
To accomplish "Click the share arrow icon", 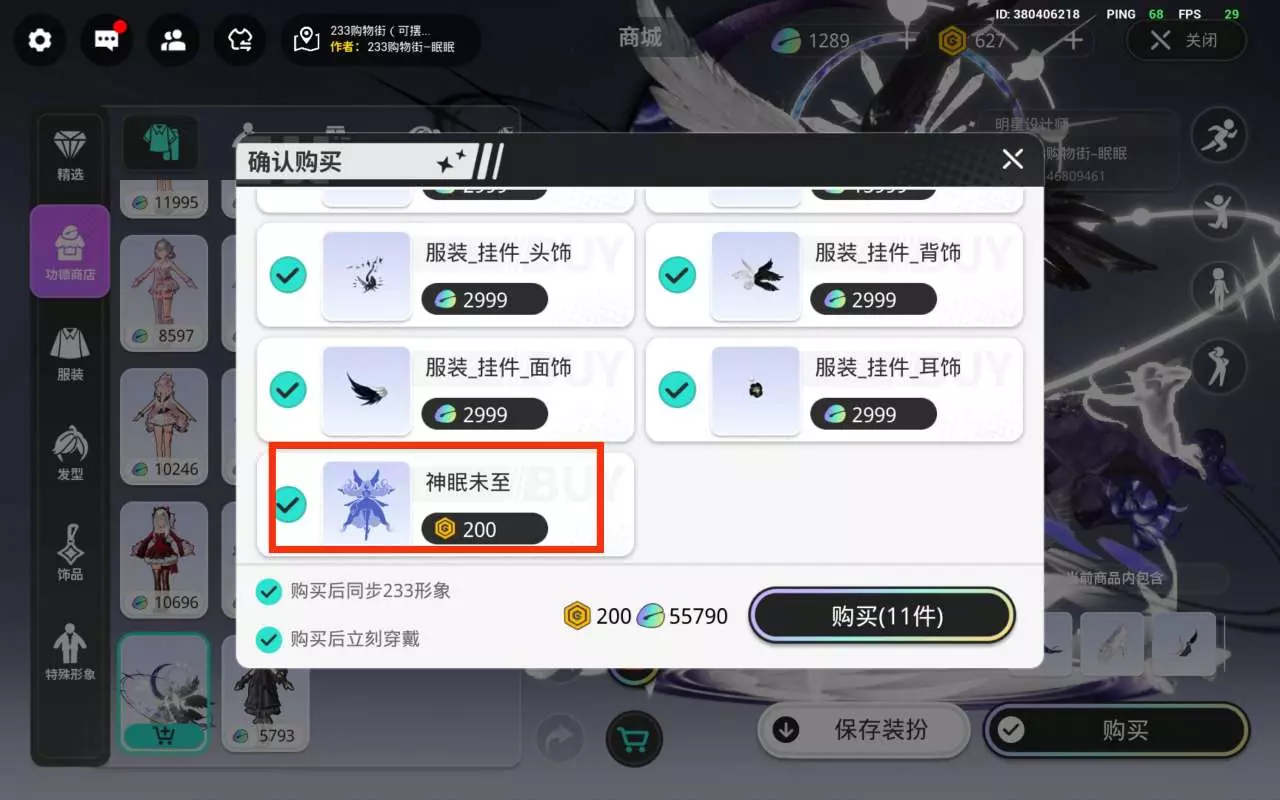I will point(561,740).
